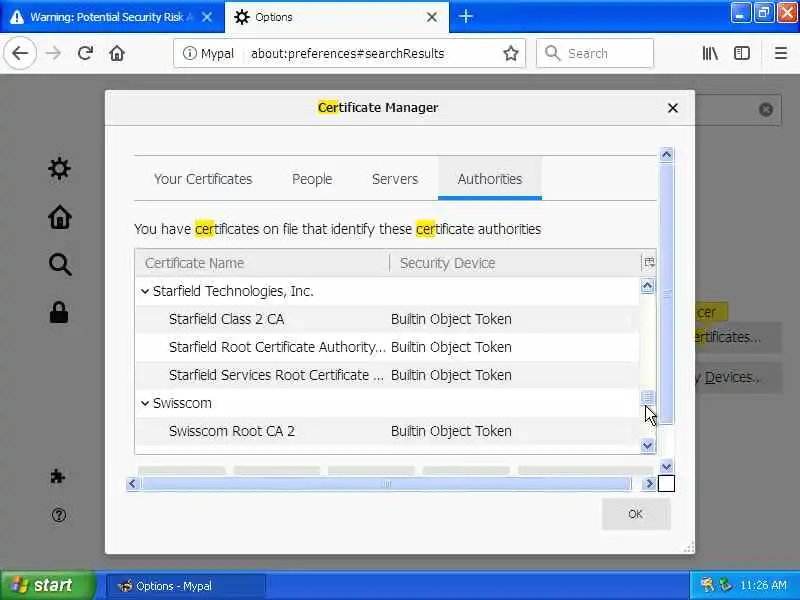Confirm with the OK button
This screenshot has width=800, height=600.
coord(636,514)
